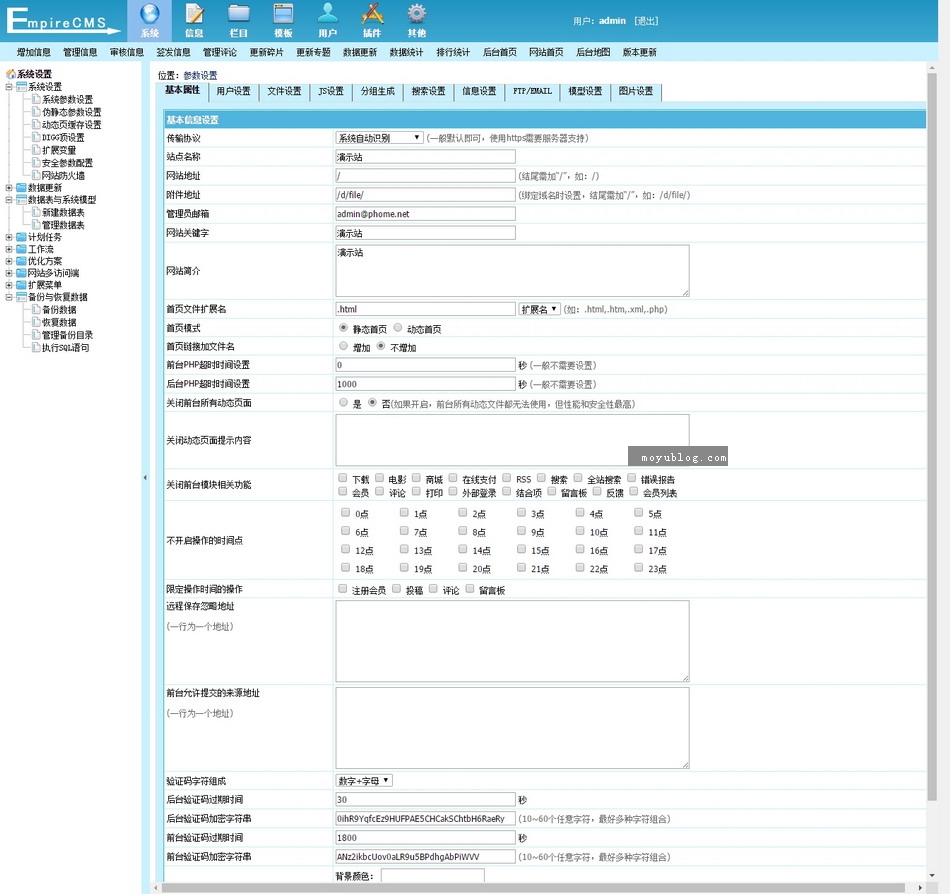950x894 pixels.
Task: Switch to the 图片设置 tab
Action: [636, 91]
